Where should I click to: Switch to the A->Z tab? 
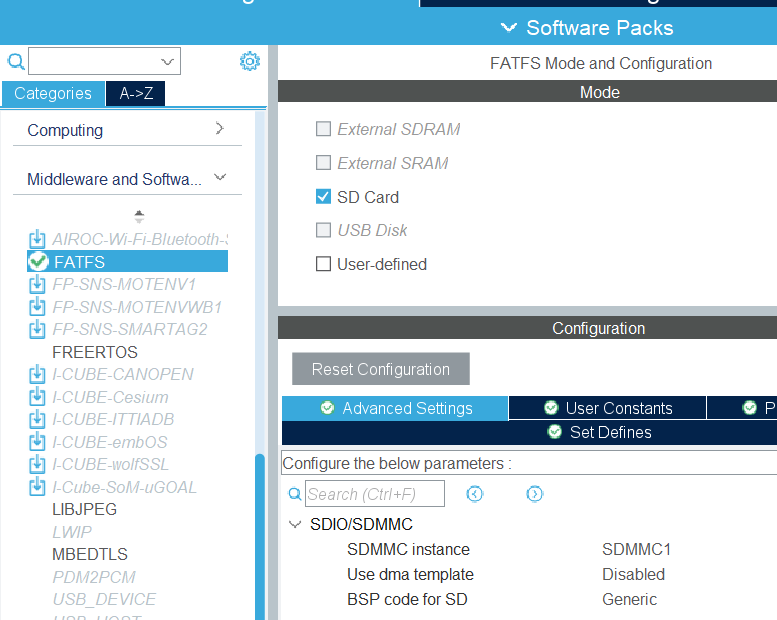[x=136, y=93]
